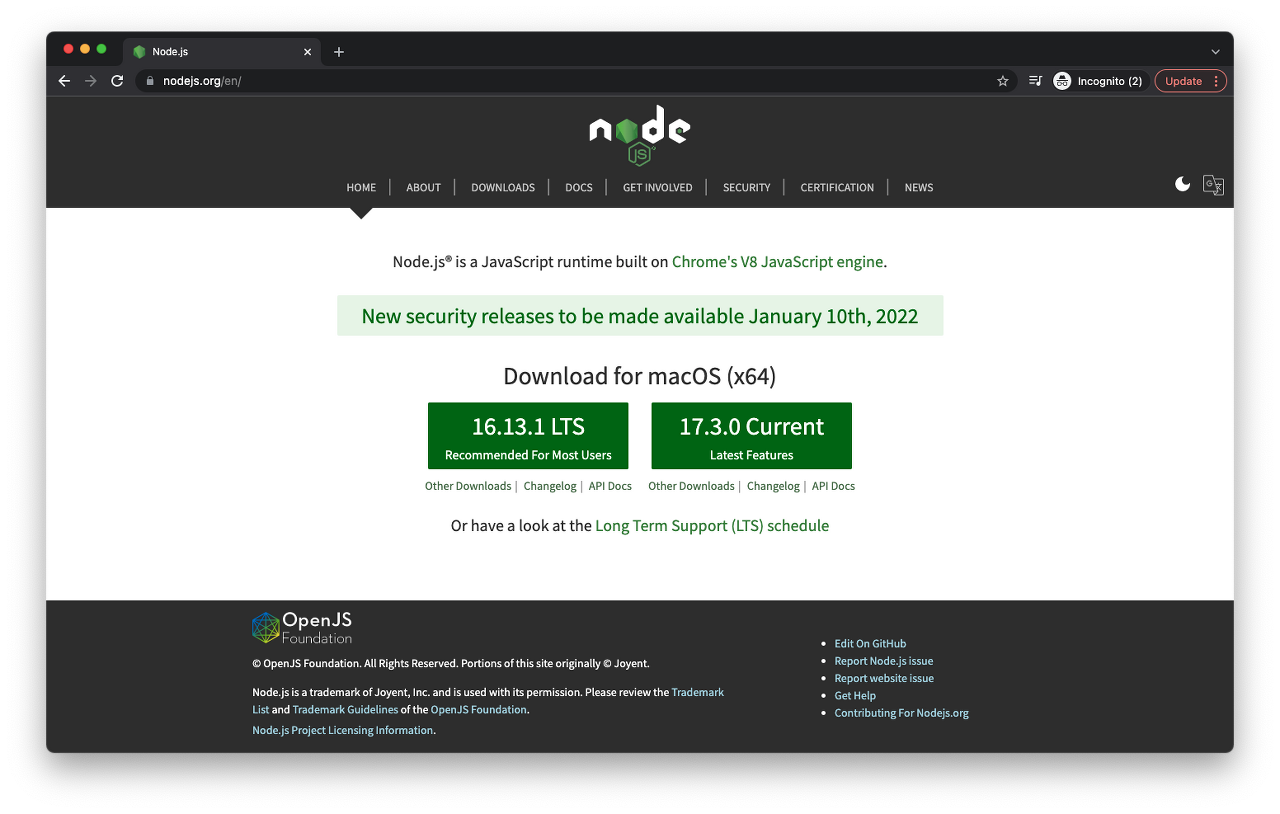Toggle dark mode with the moon icon
This screenshot has height=814, width=1280.
click(1183, 184)
